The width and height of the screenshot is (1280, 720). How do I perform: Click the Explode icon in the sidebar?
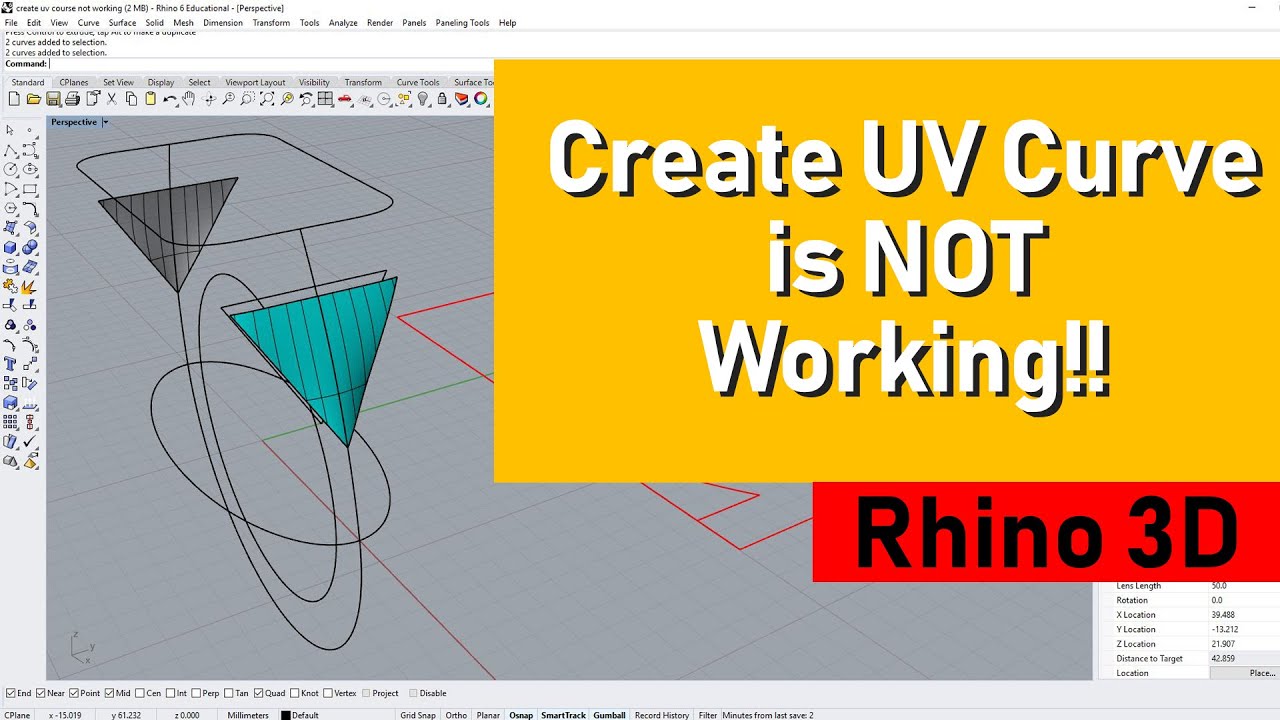point(30,286)
